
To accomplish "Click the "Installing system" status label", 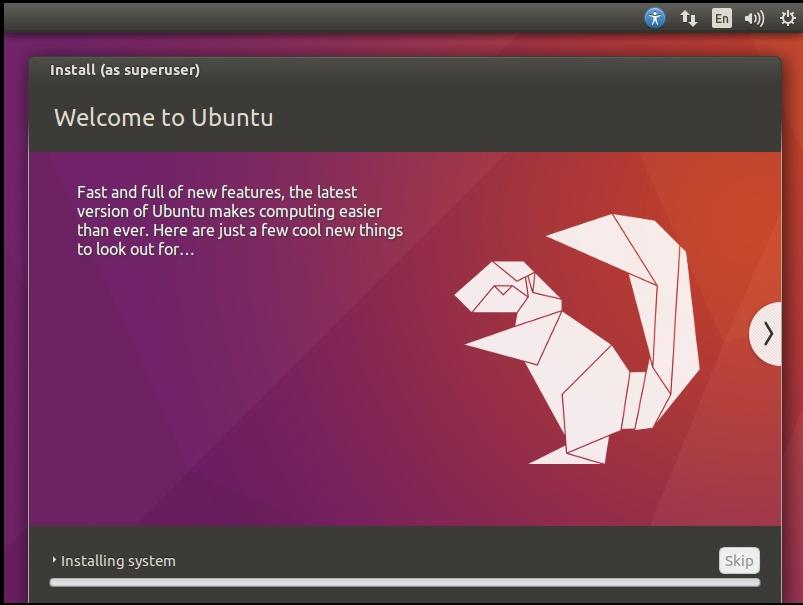I will (x=117, y=561).
